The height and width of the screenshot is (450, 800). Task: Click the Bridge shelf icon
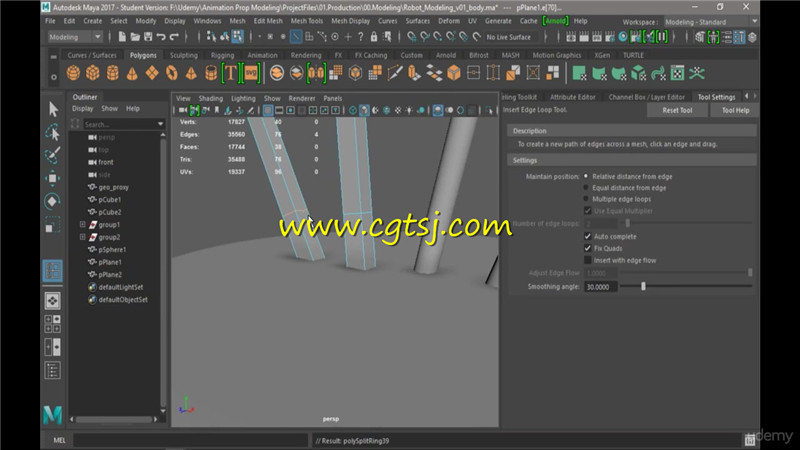(434, 73)
